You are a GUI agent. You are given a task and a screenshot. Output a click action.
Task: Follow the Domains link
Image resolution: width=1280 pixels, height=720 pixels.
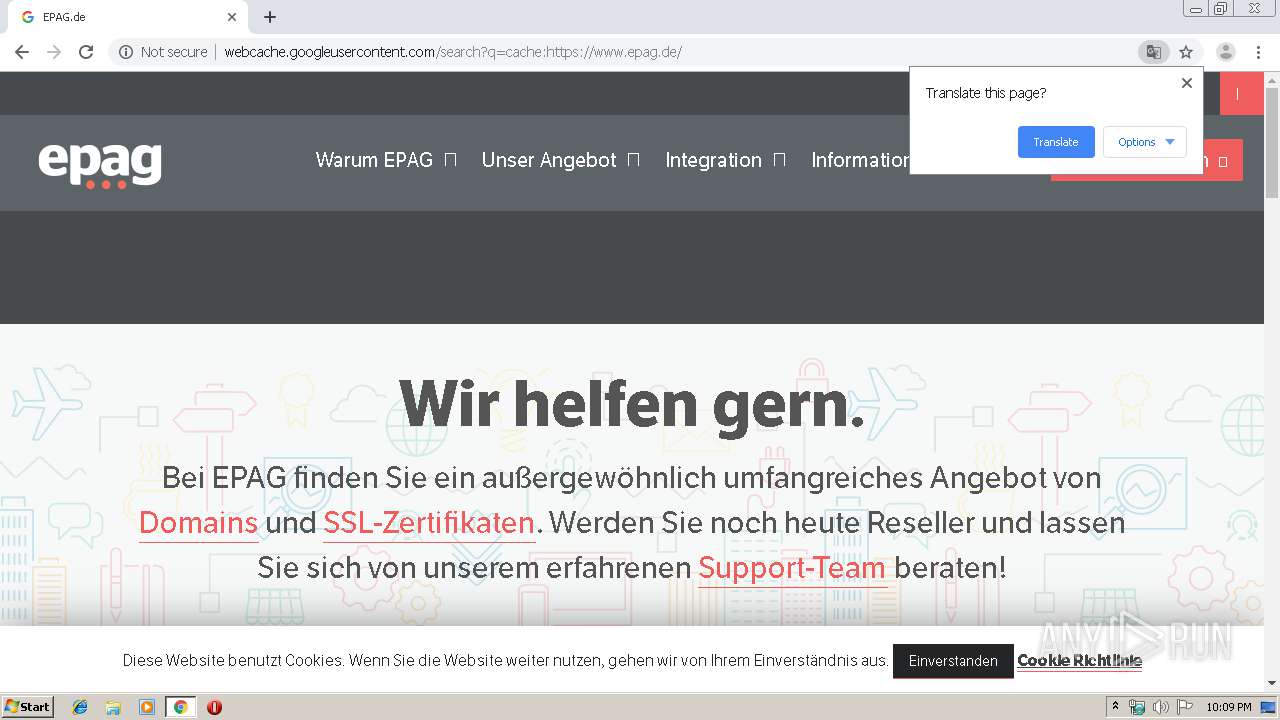(x=198, y=523)
